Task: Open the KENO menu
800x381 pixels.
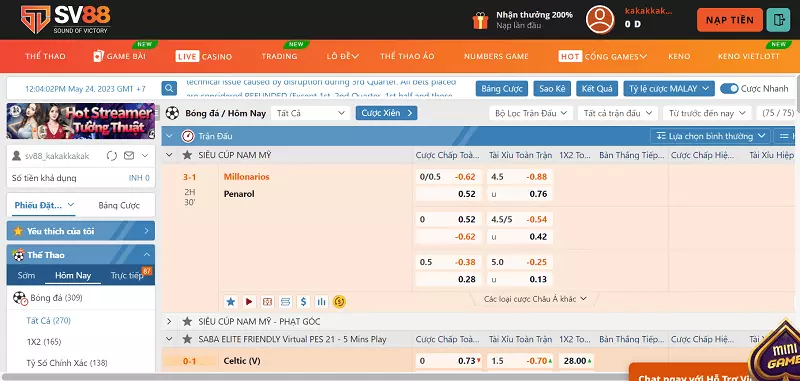Action: (679, 57)
